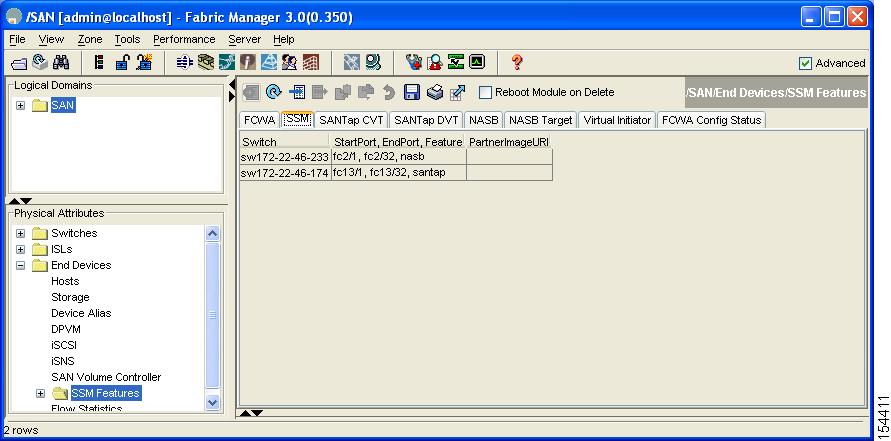Click the stethoscope health icon
This screenshot has width=891, height=441.
pos(414,62)
